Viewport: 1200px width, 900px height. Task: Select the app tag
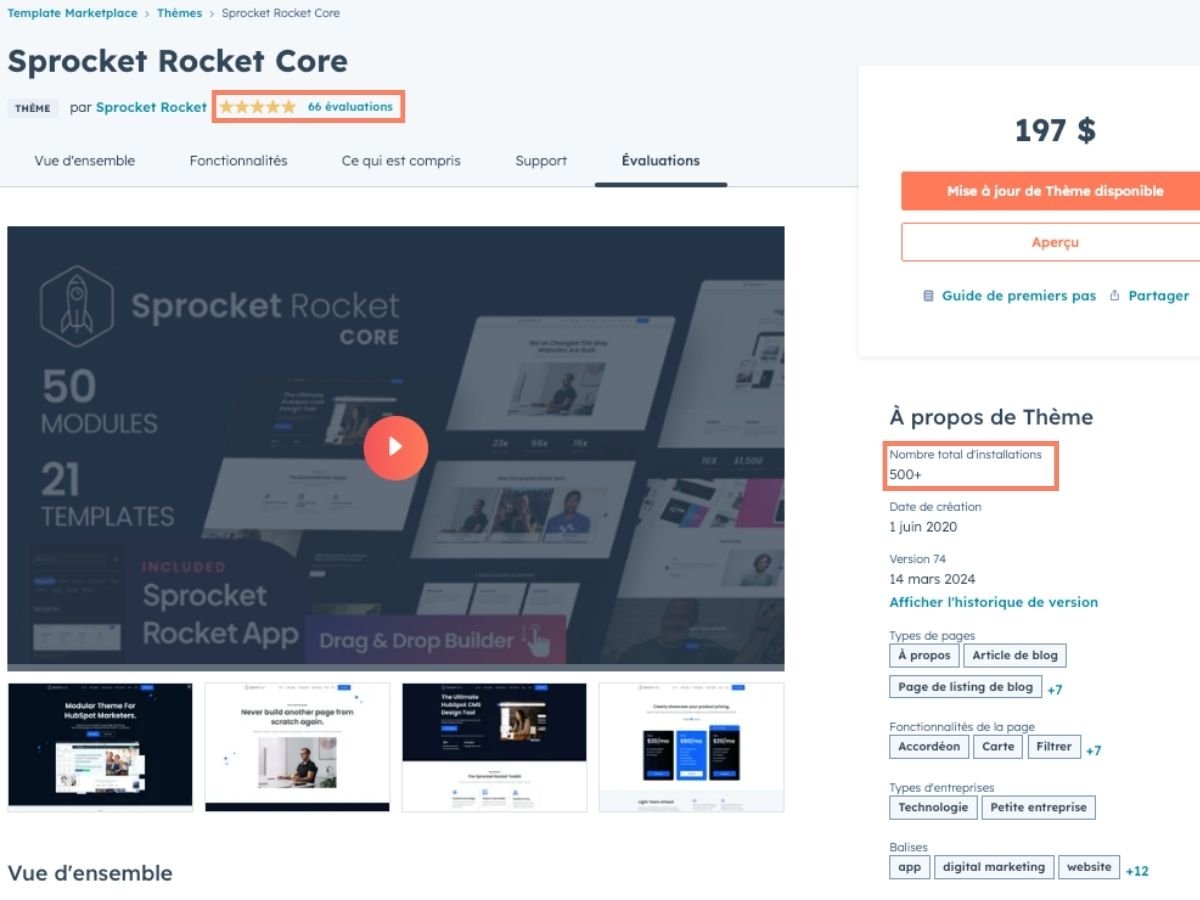pos(910,867)
